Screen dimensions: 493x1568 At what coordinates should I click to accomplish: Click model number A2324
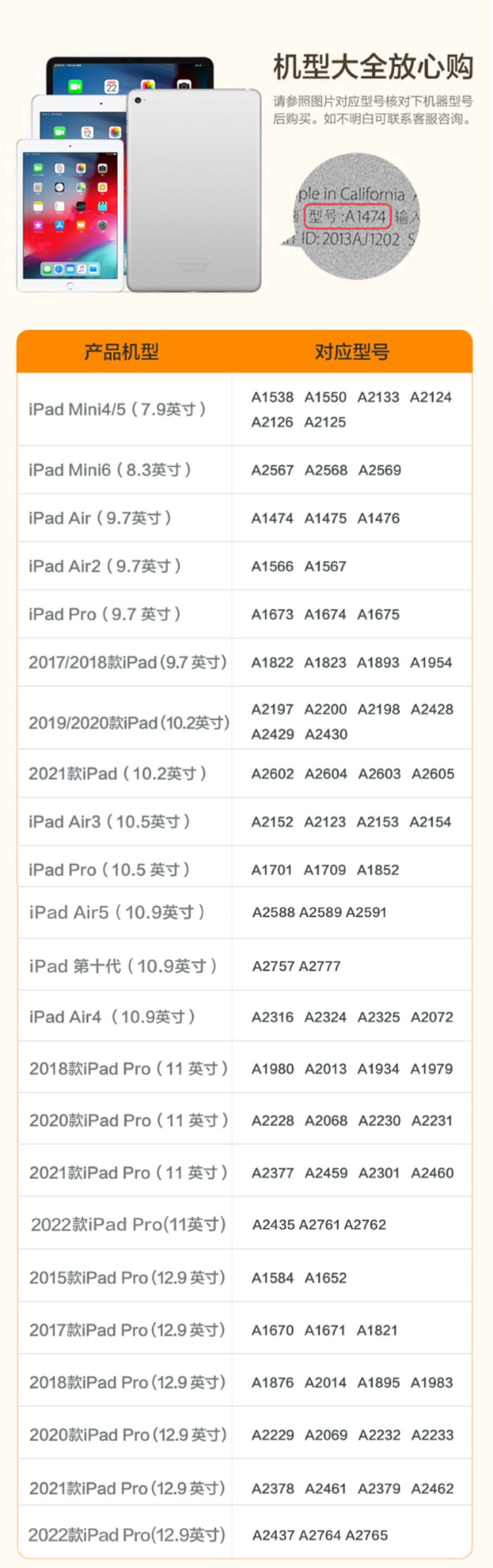326,1017
